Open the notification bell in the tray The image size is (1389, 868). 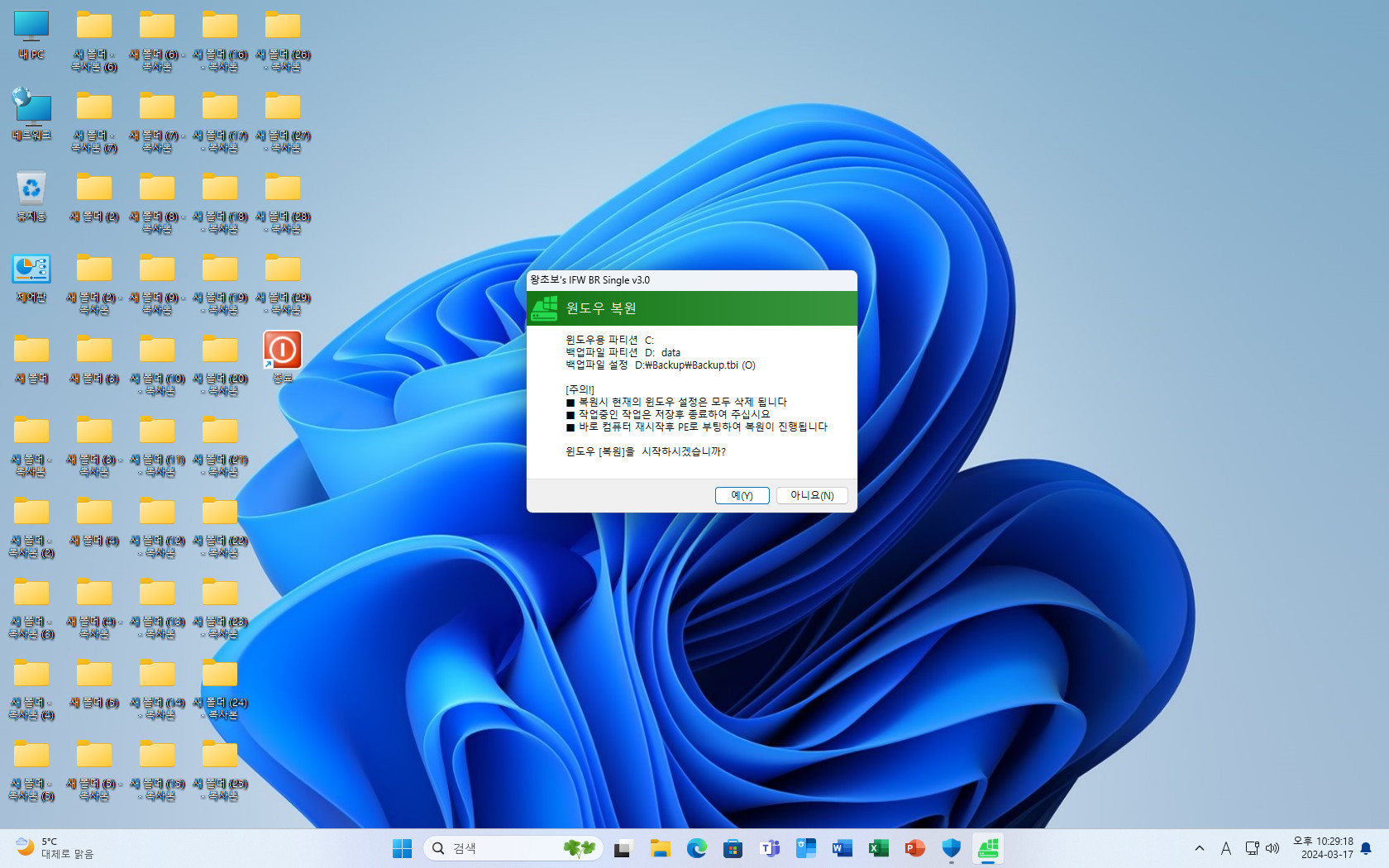[1366, 848]
